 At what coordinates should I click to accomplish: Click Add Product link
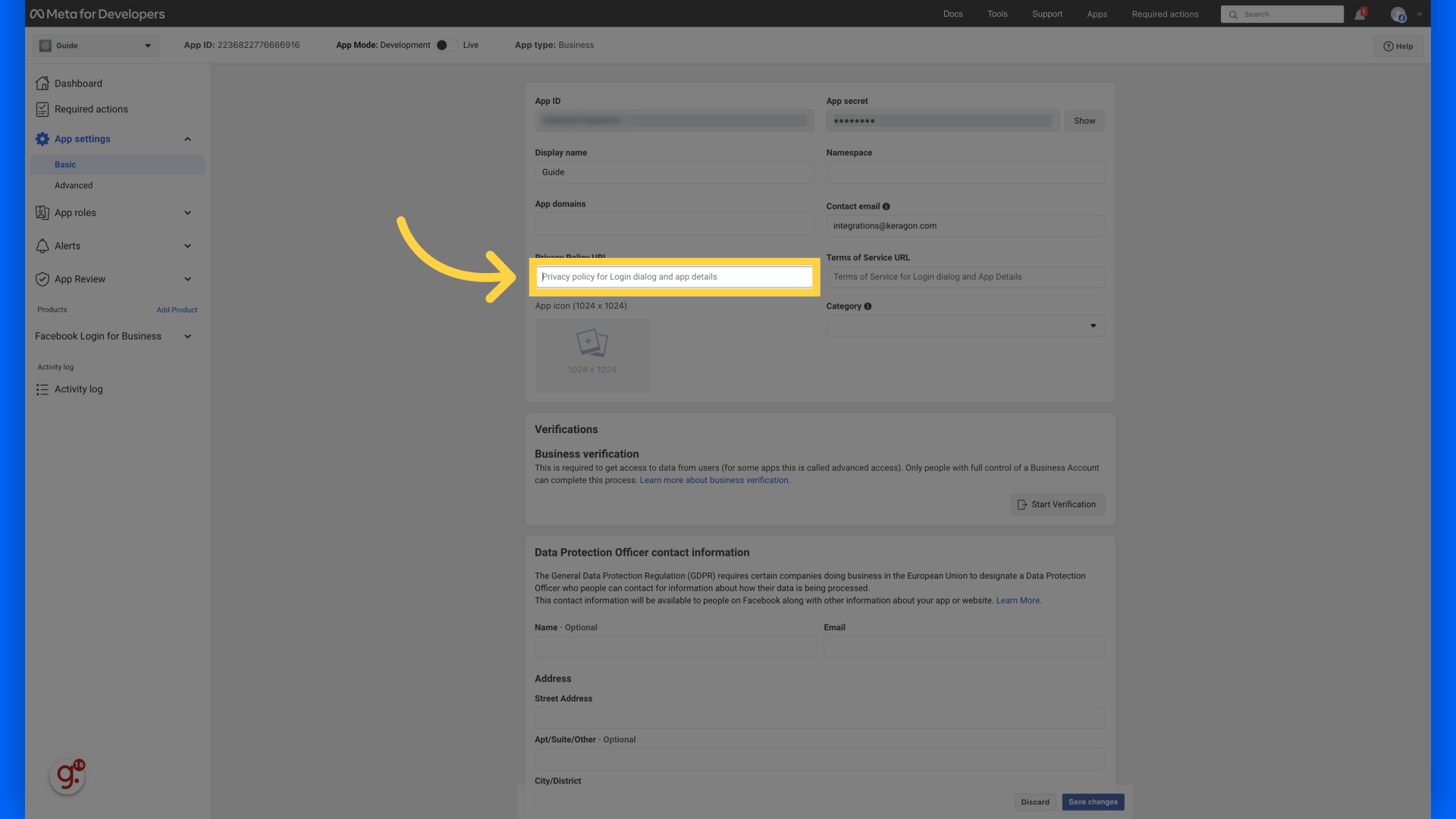point(177,310)
